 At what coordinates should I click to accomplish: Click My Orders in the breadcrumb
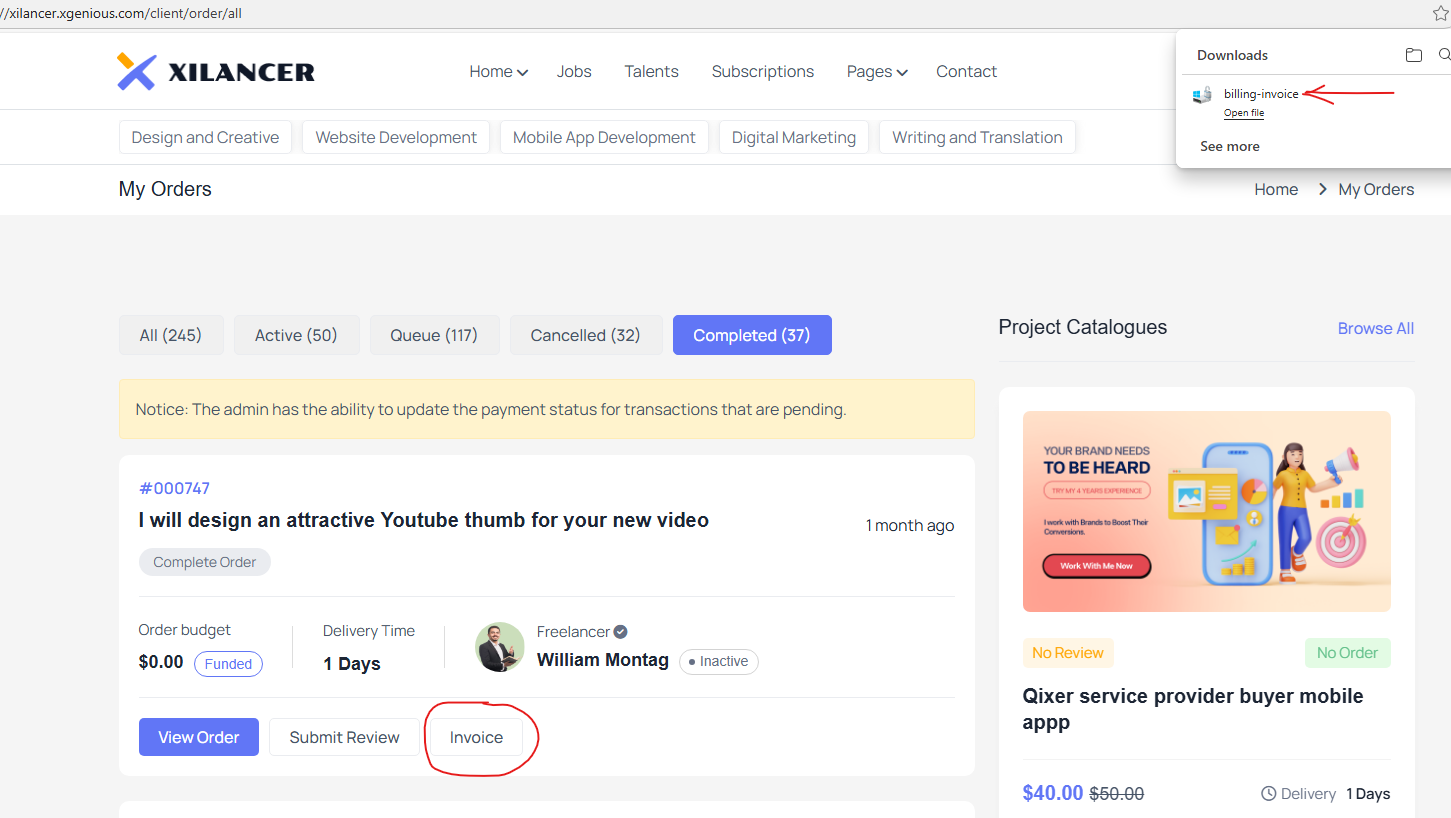tap(1376, 189)
